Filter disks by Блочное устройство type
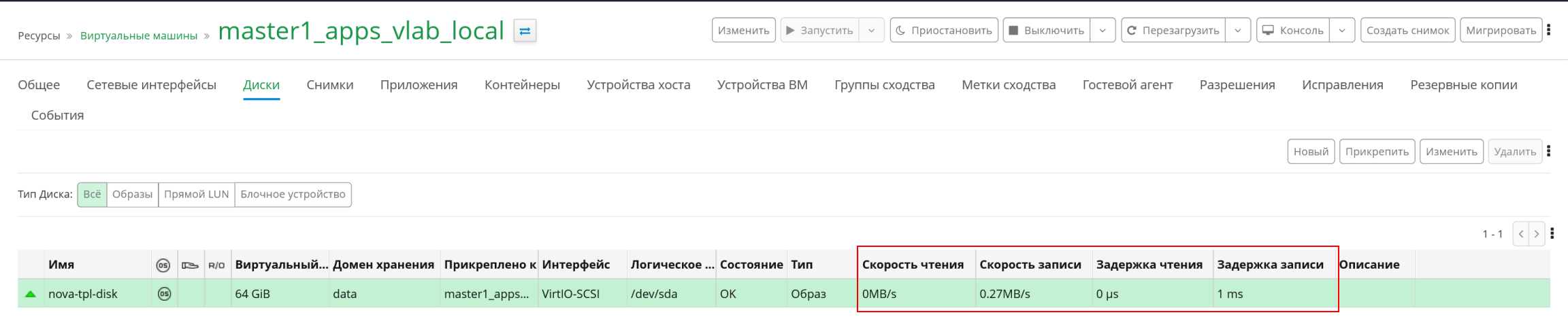 293,195
